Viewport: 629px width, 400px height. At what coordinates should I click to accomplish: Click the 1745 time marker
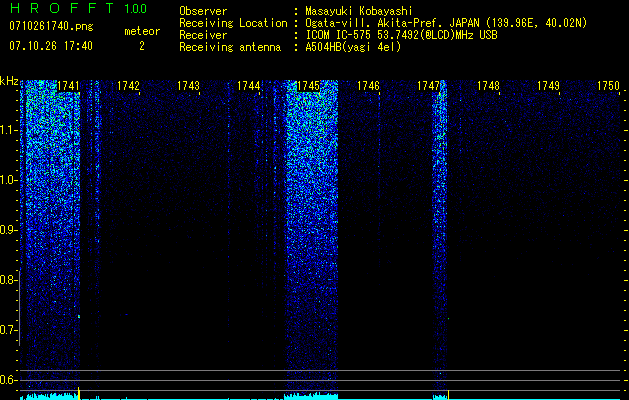point(308,86)
